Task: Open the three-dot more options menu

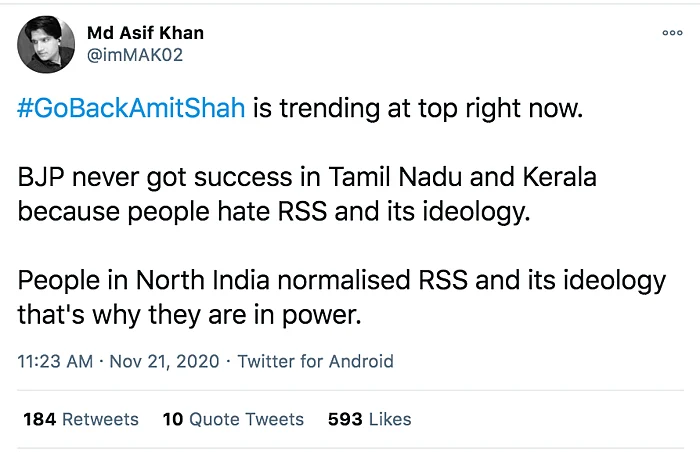Action: (x=671, y=33)
